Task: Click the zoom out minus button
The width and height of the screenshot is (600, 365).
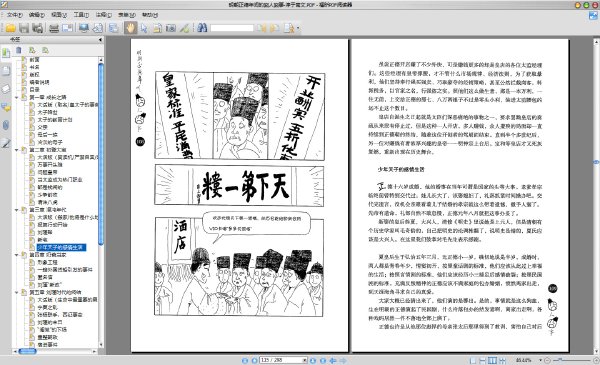Action: [x=547, y=360]
